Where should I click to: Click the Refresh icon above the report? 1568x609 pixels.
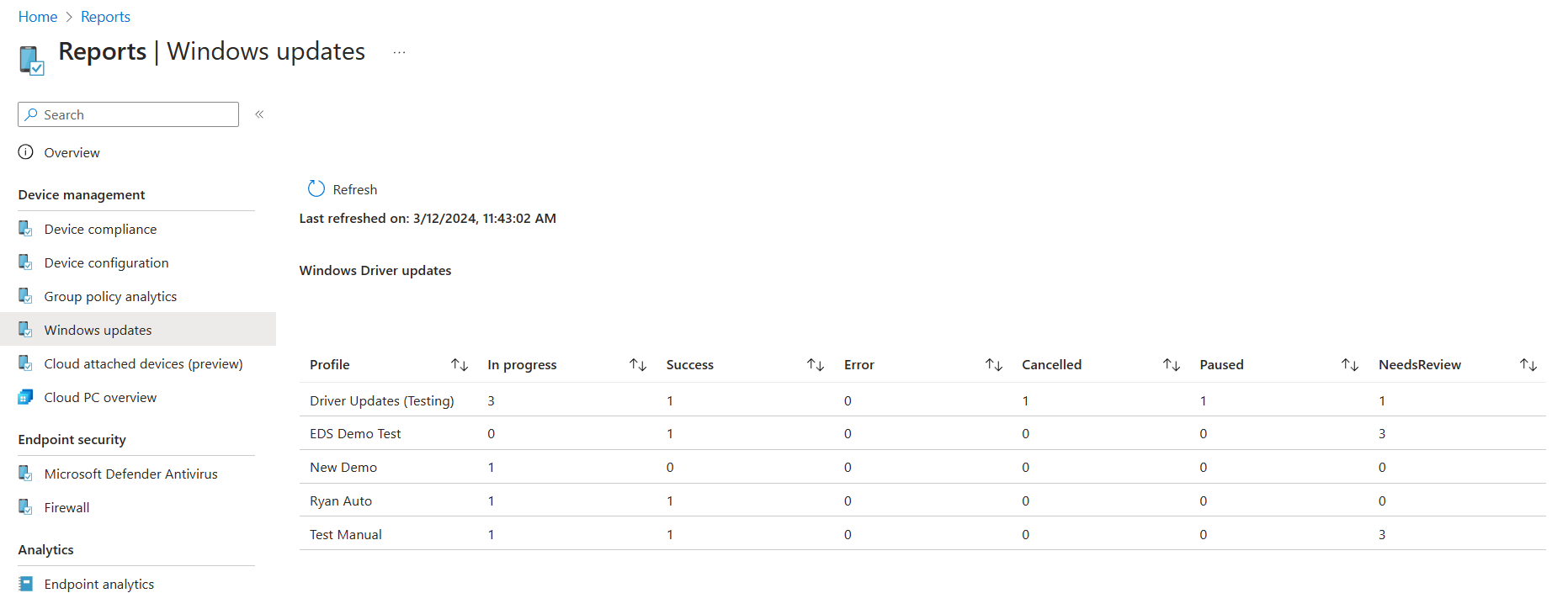coord(316,188)
